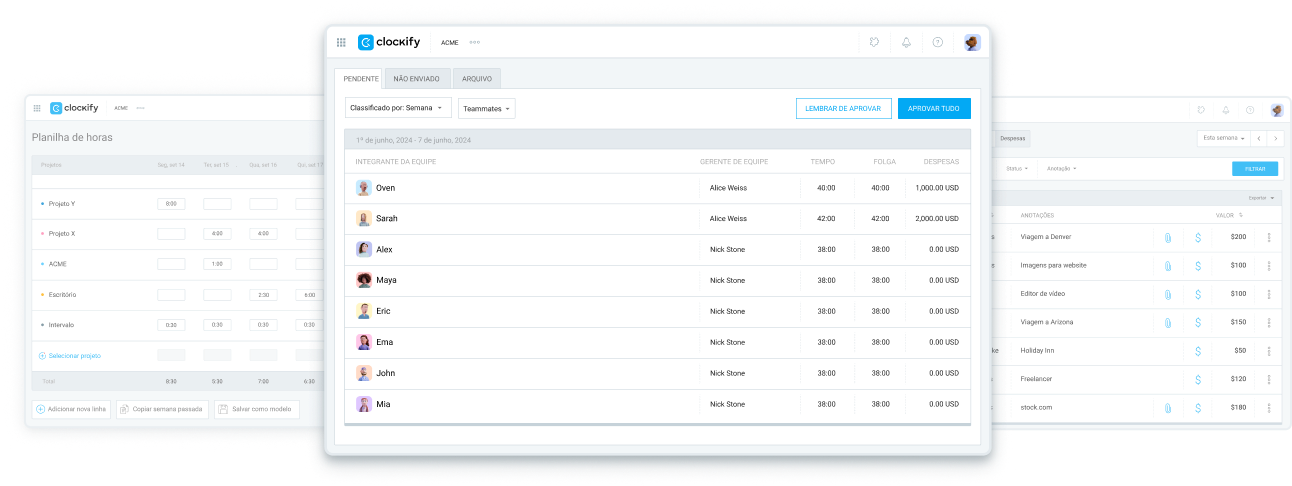Viewport: 1292px width, 486px height.
Task: Click the puzzle piece integrations icon
Action: [874, 43]
